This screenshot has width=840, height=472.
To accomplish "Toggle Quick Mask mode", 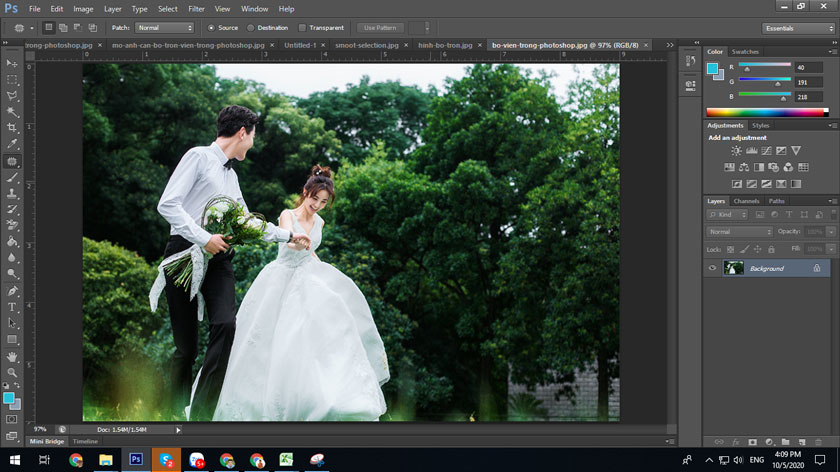I will (x=12, y=419).
